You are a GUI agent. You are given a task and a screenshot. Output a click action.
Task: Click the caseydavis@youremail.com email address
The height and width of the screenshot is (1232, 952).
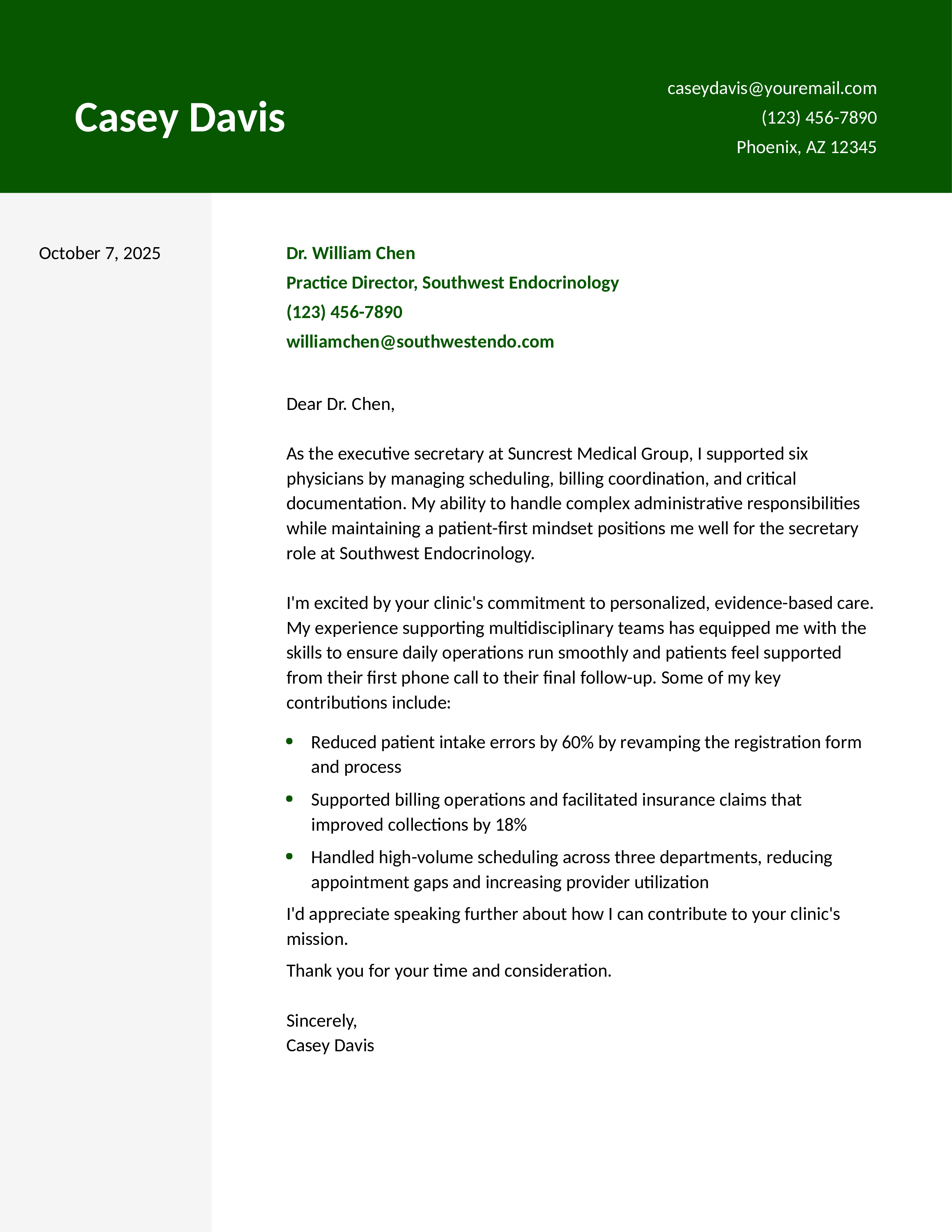click(x=771, y=88)
